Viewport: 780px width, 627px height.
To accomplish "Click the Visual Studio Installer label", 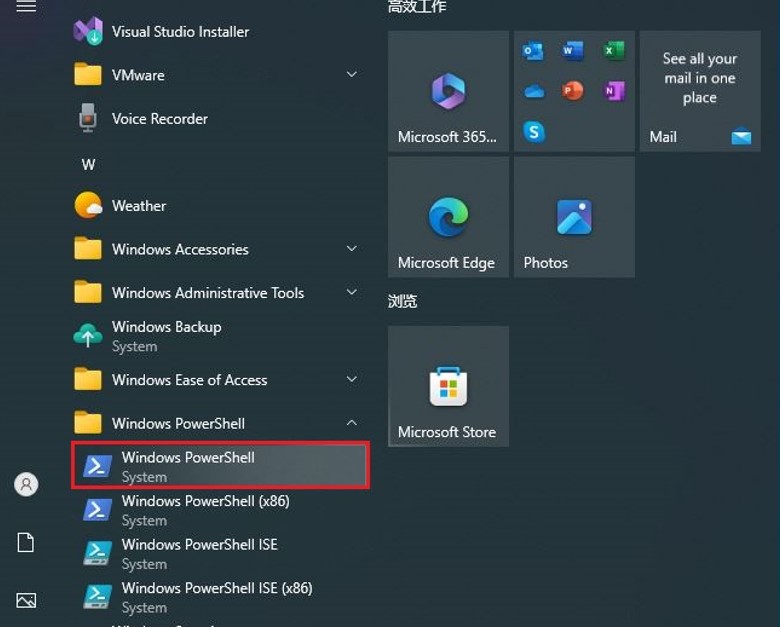I will [x=180, y=32].
